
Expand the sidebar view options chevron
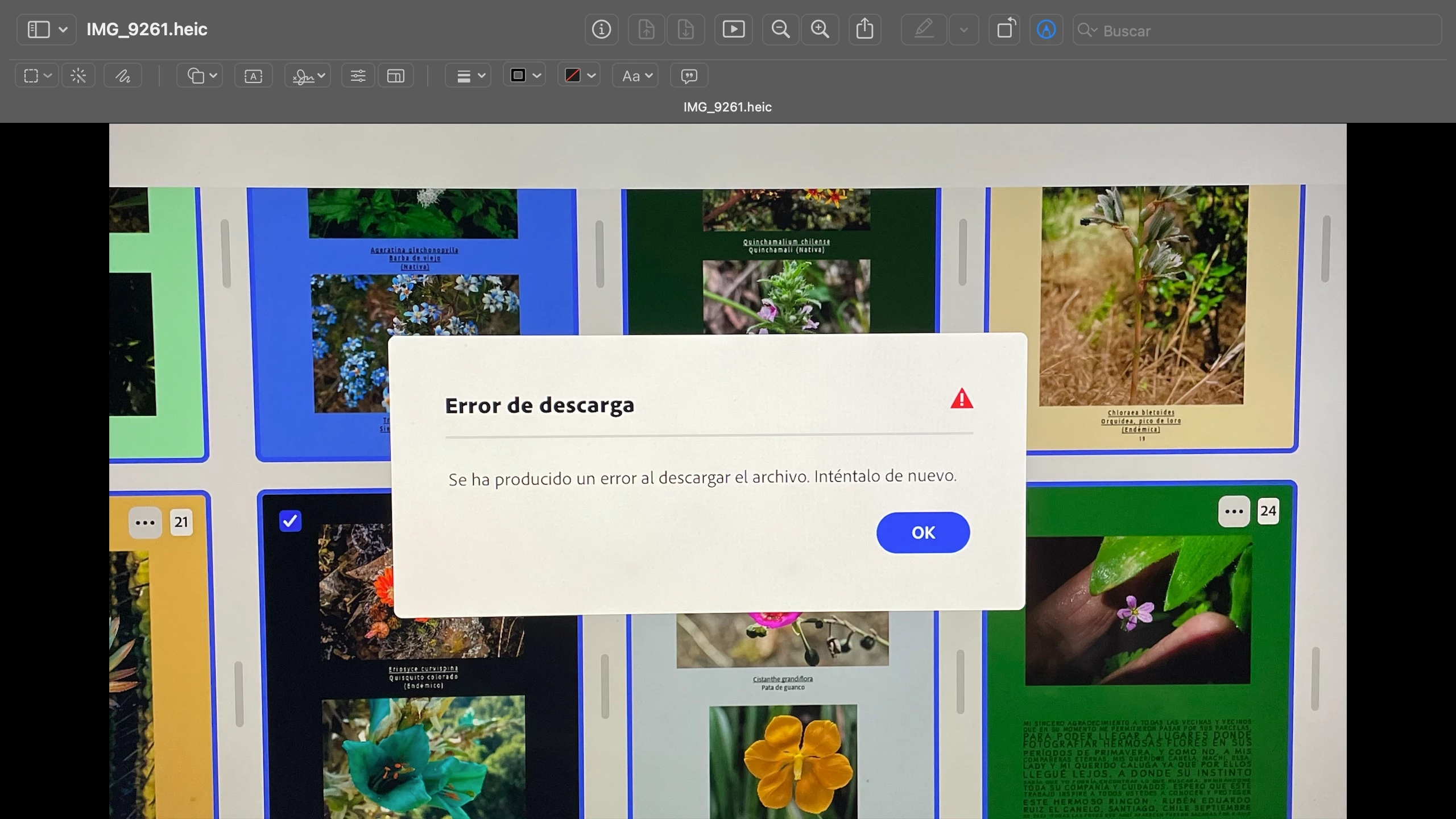tap(63, 29)
